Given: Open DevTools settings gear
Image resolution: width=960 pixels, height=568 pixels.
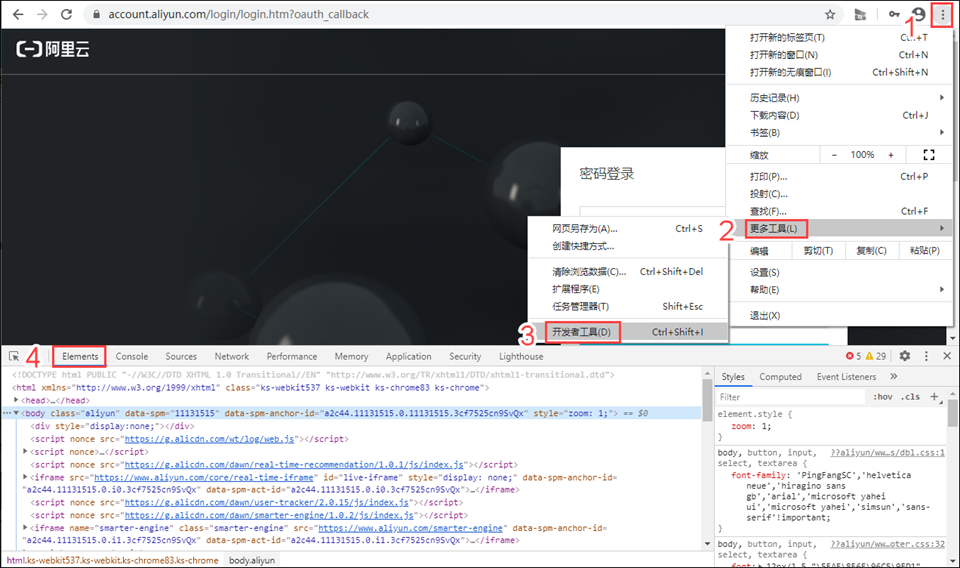Looking at the screenshot, I should (x=905, y=356).
